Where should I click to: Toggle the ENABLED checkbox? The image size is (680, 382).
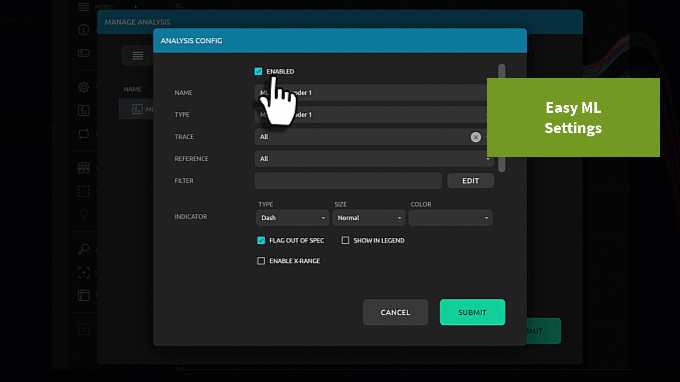click(x=258, y=71)
